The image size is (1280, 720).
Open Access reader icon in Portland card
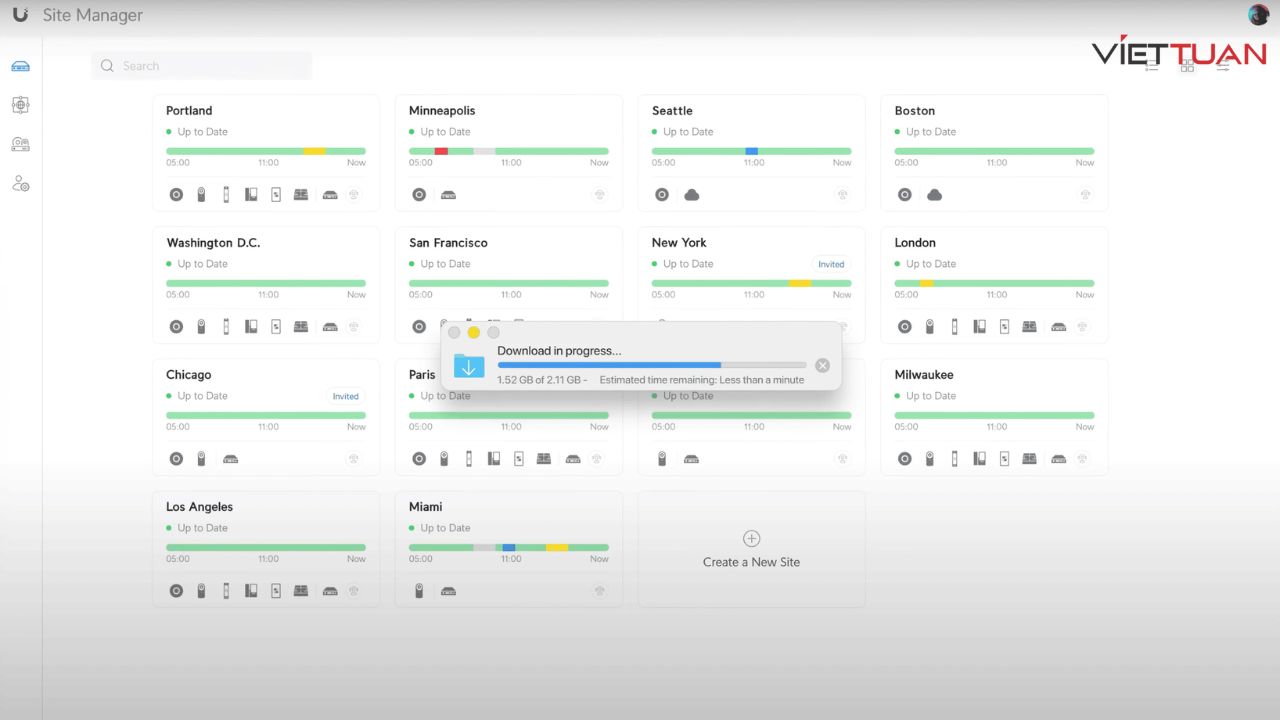tap(226, 195)
